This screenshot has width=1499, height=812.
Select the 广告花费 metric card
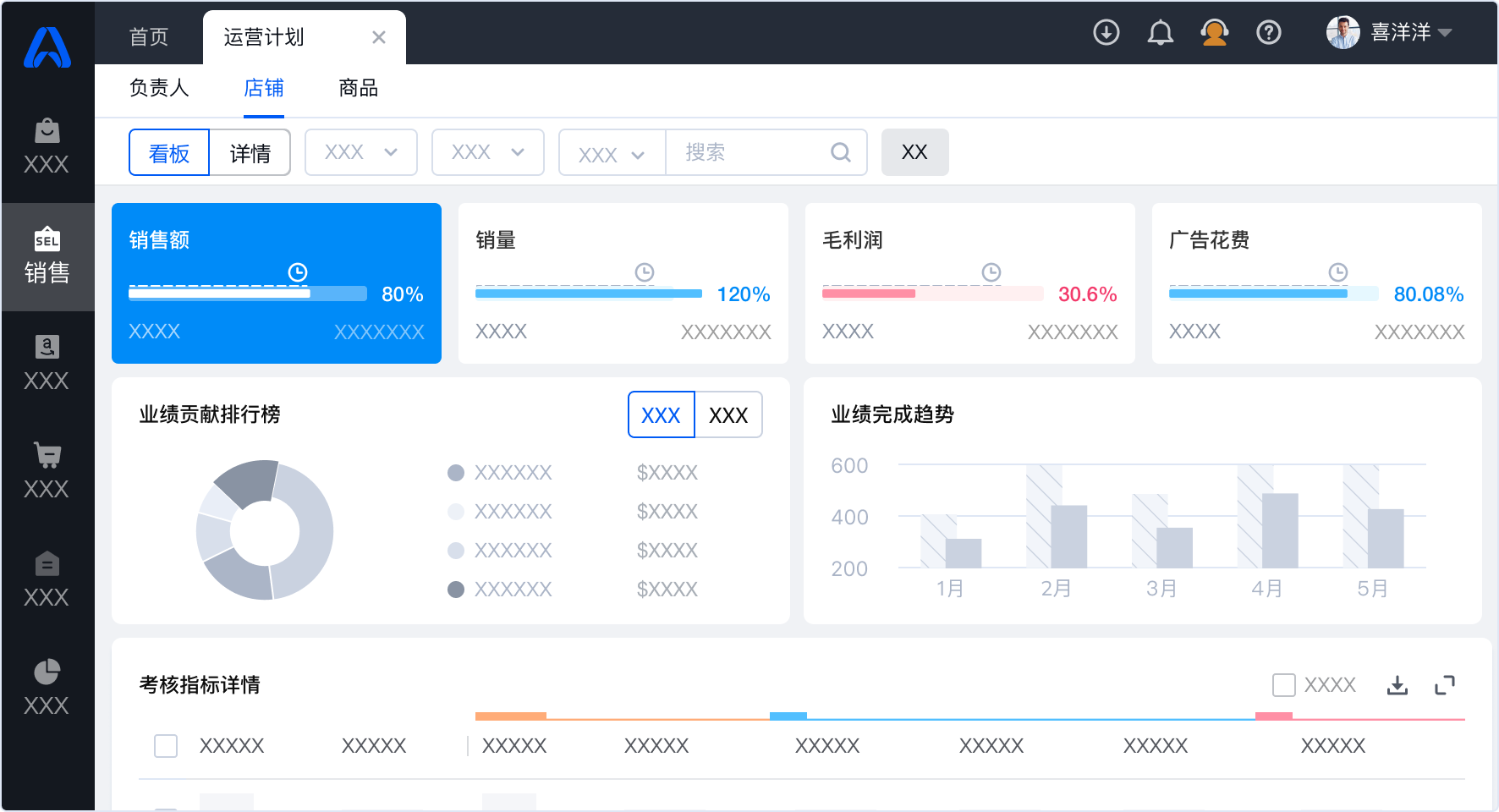pyautogui.click(x=1317, y=283)
